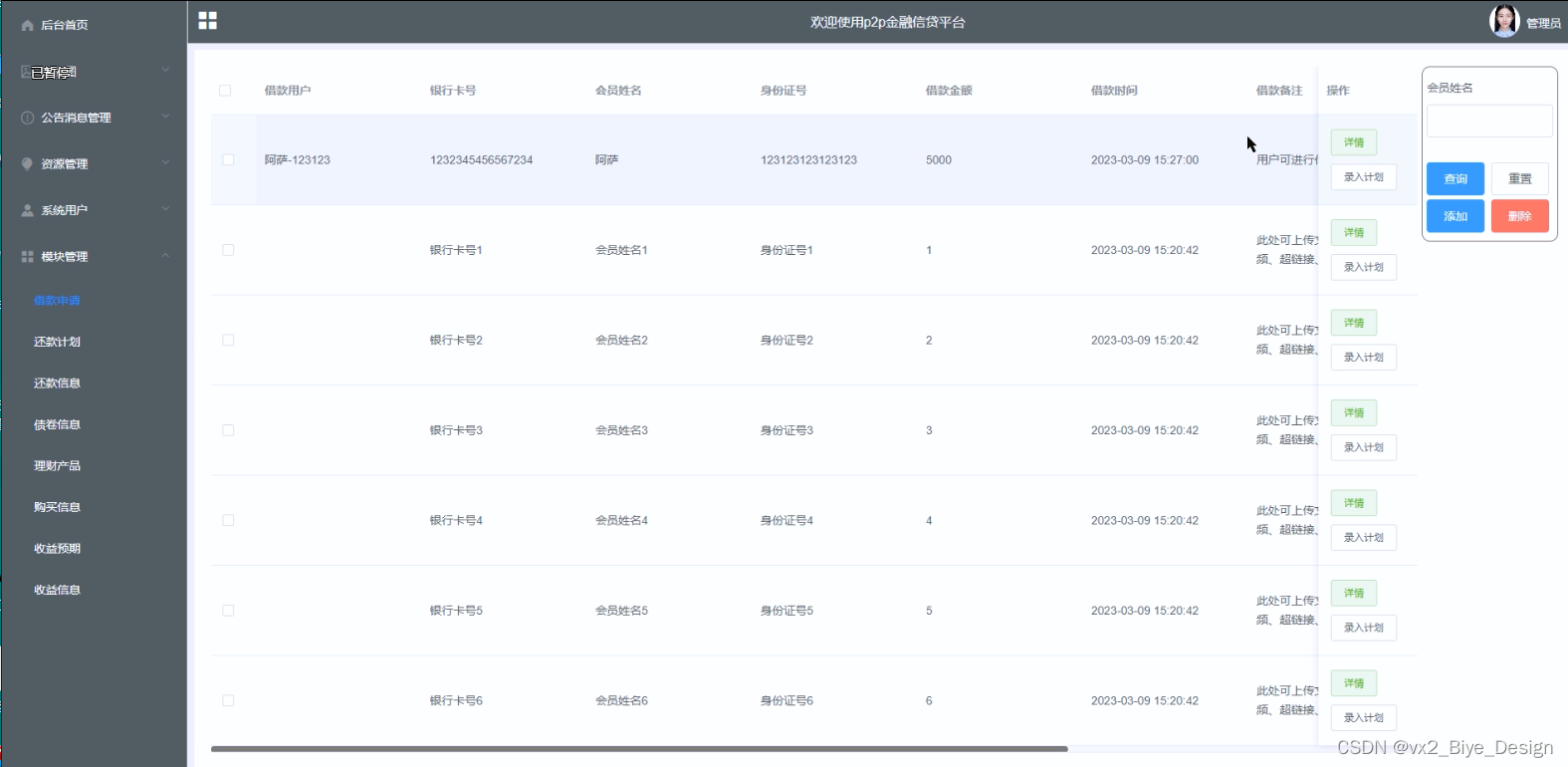This screenshot has width=1568, height=767.
Task: Tick the checkbox for the 银行卡号3 row
Action: [x=228, y=430]
